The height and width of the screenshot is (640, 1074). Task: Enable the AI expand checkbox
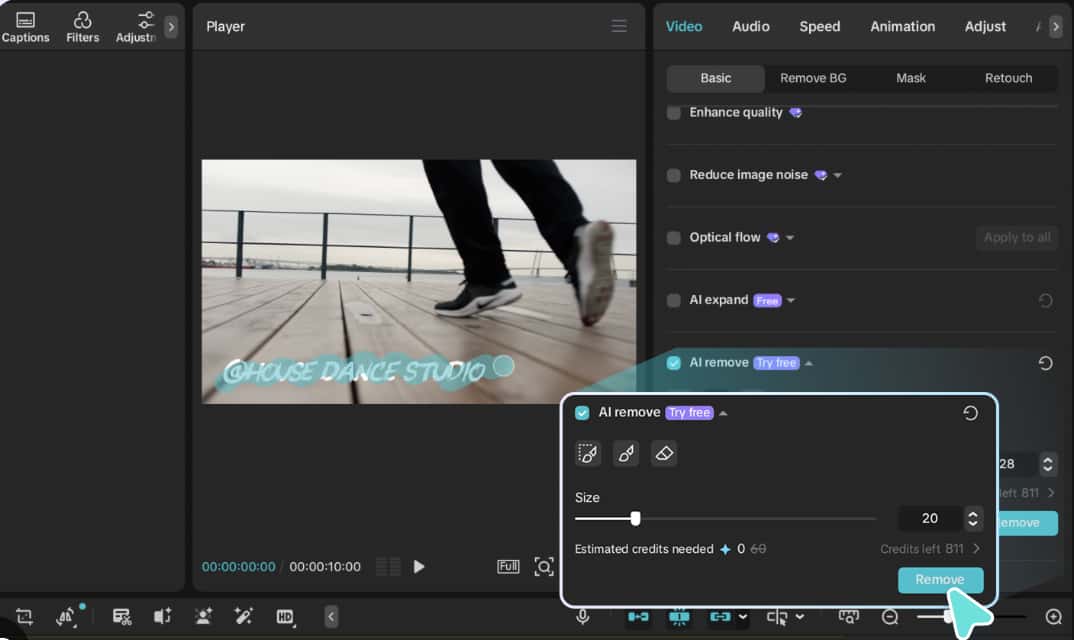pos(673,300)
